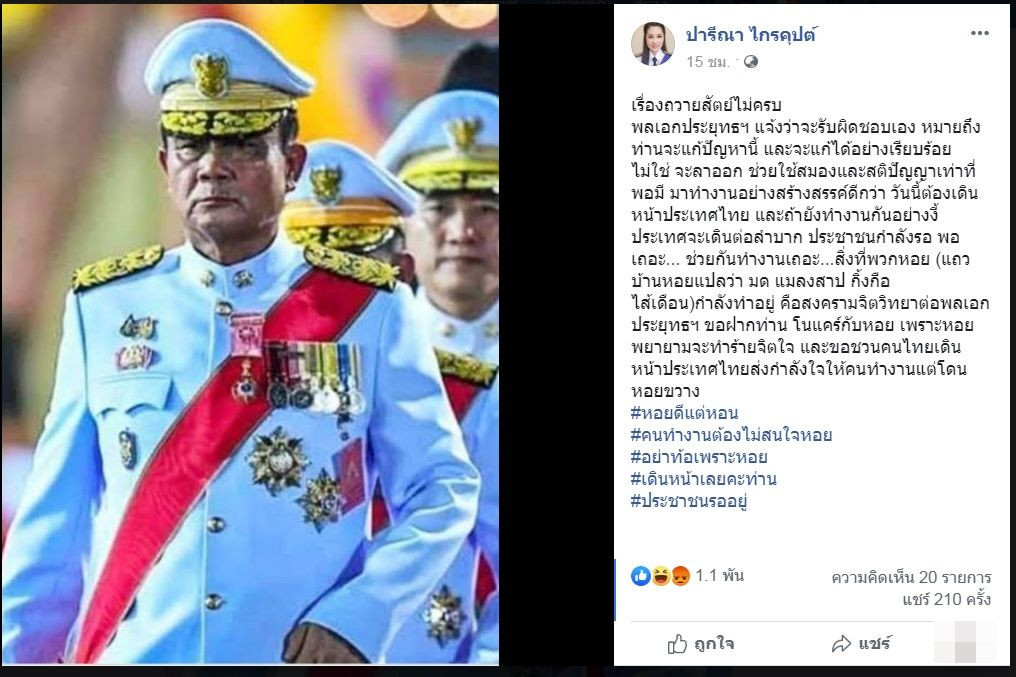Open profile name ปารีณา ไกรคุปต์

point(752,34)
